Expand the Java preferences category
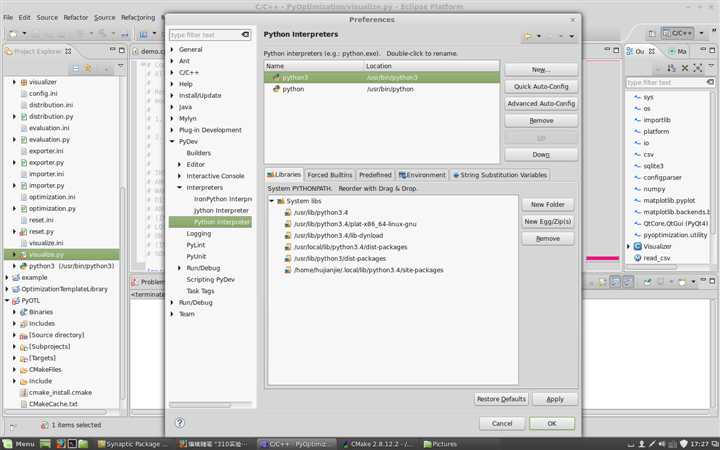Image resolution: width=720 pixels, height=450 pixels. coord(172,107)
